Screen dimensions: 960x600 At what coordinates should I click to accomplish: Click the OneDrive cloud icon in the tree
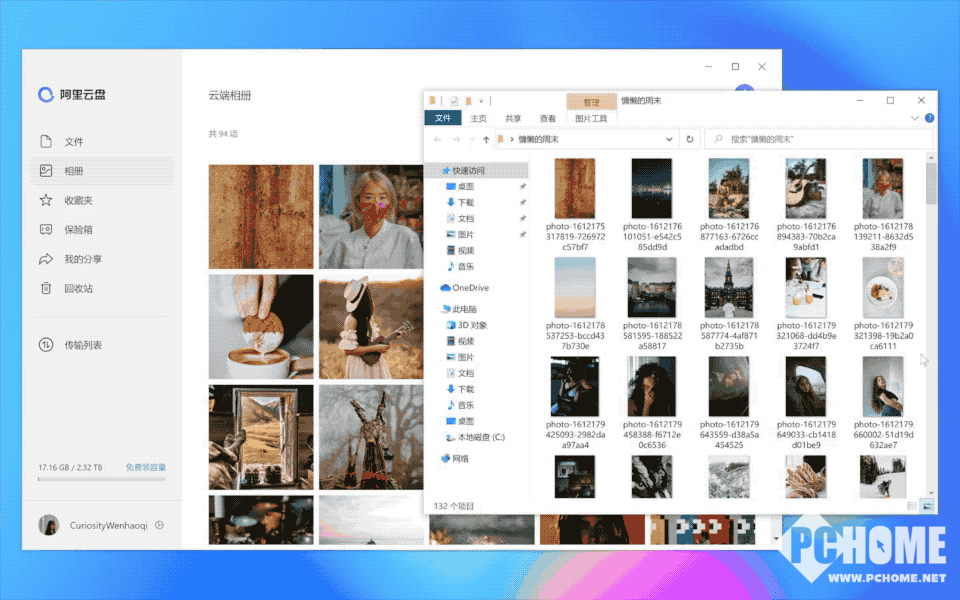click(446, 288)
